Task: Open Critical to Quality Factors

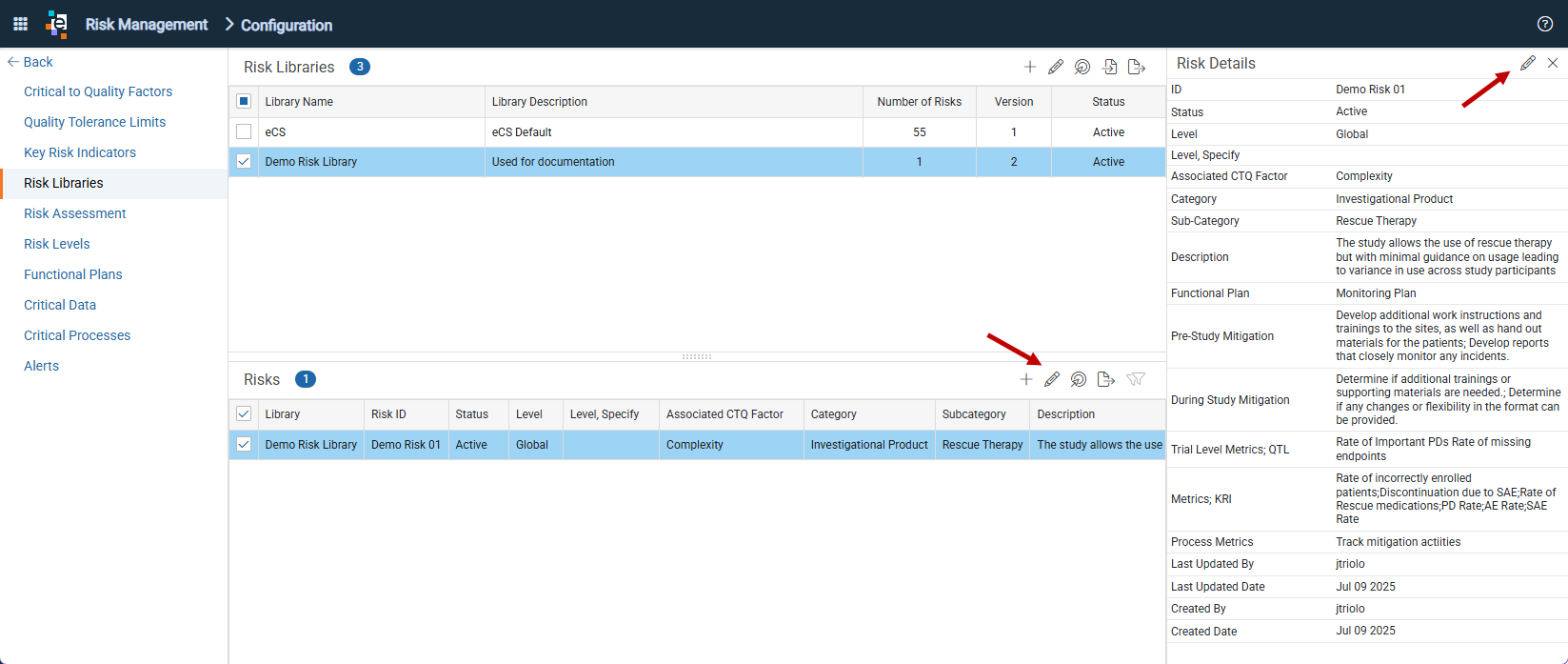Action: tap(98, 91)
